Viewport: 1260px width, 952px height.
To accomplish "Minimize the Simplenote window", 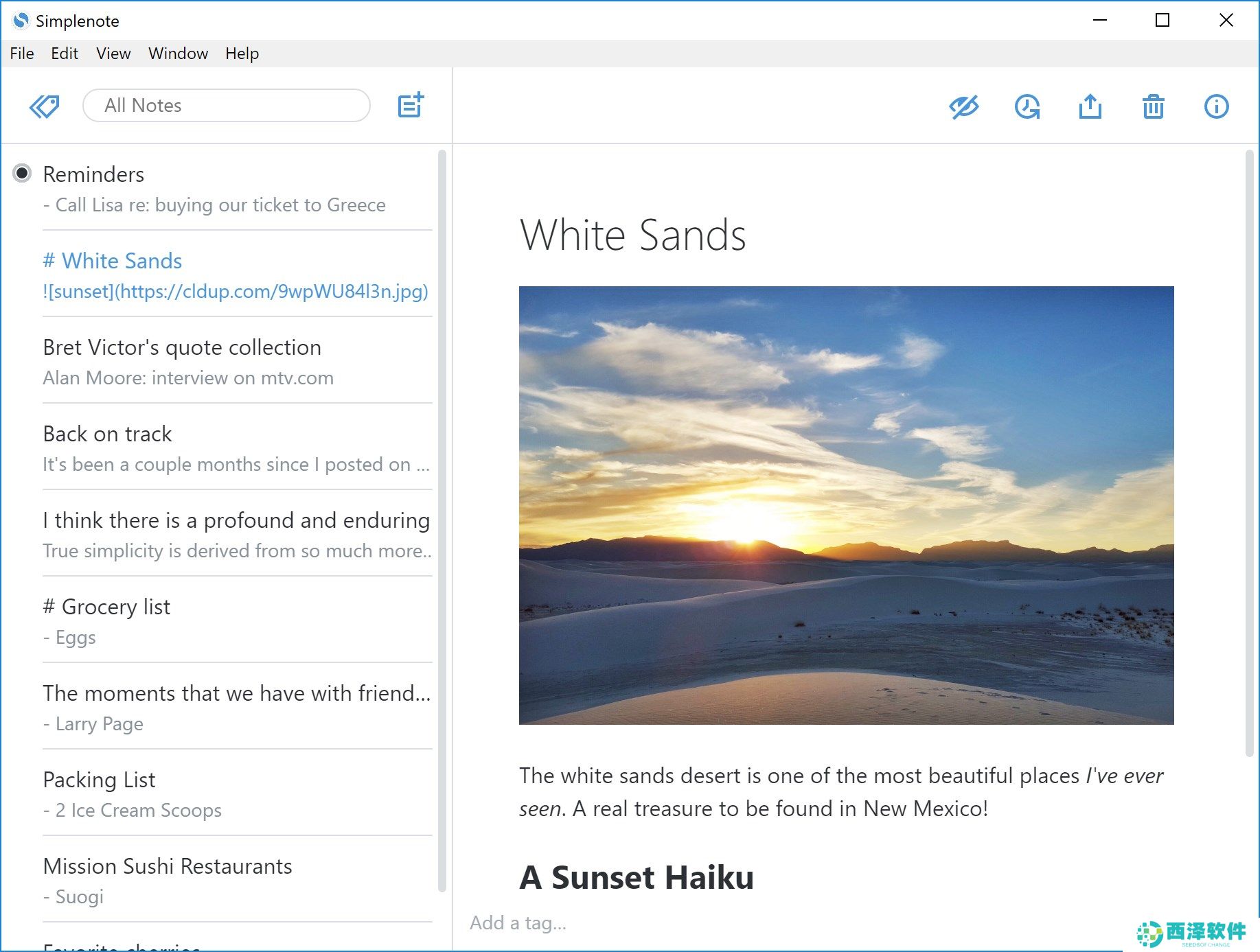I will (1100, 21).
